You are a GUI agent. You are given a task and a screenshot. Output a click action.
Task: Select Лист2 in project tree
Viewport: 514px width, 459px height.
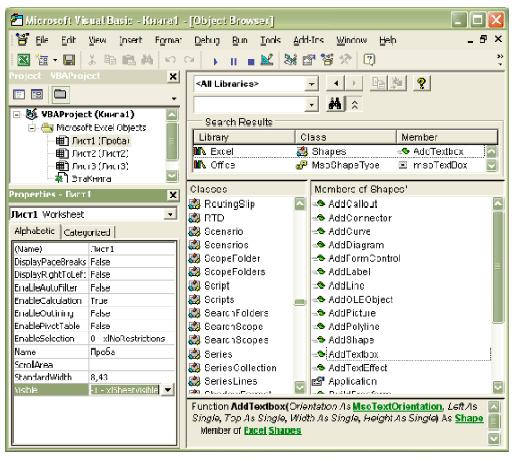[x=100, y=154]
